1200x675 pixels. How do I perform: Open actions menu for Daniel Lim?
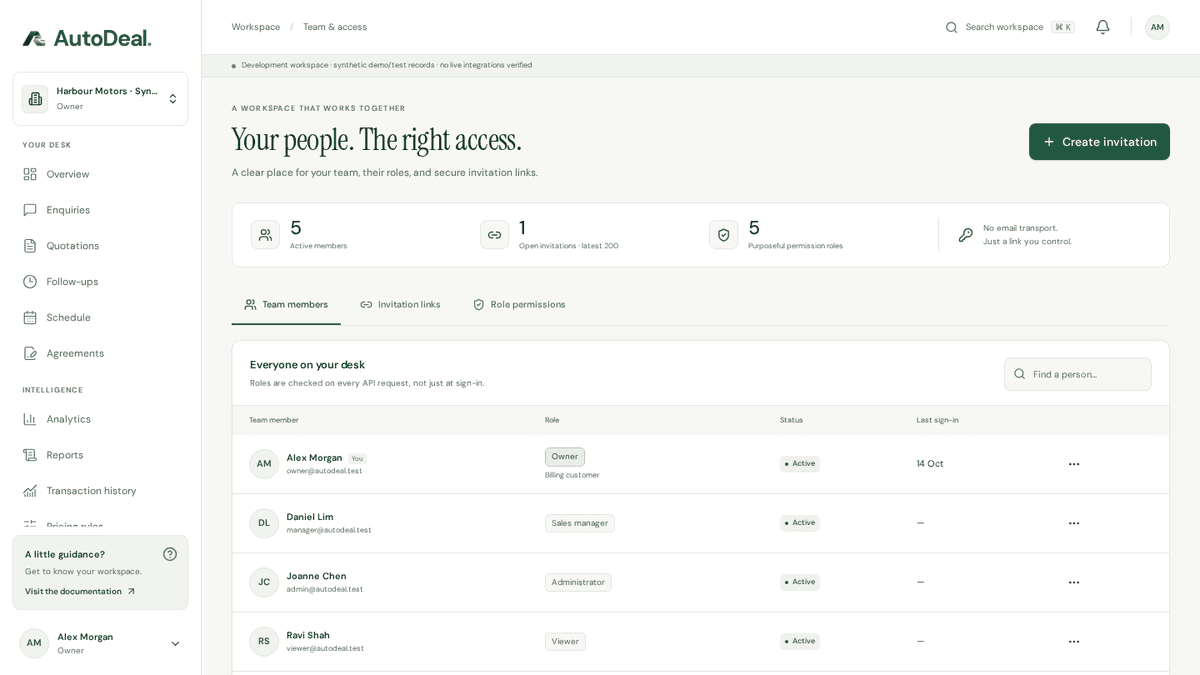point(1074,523)
